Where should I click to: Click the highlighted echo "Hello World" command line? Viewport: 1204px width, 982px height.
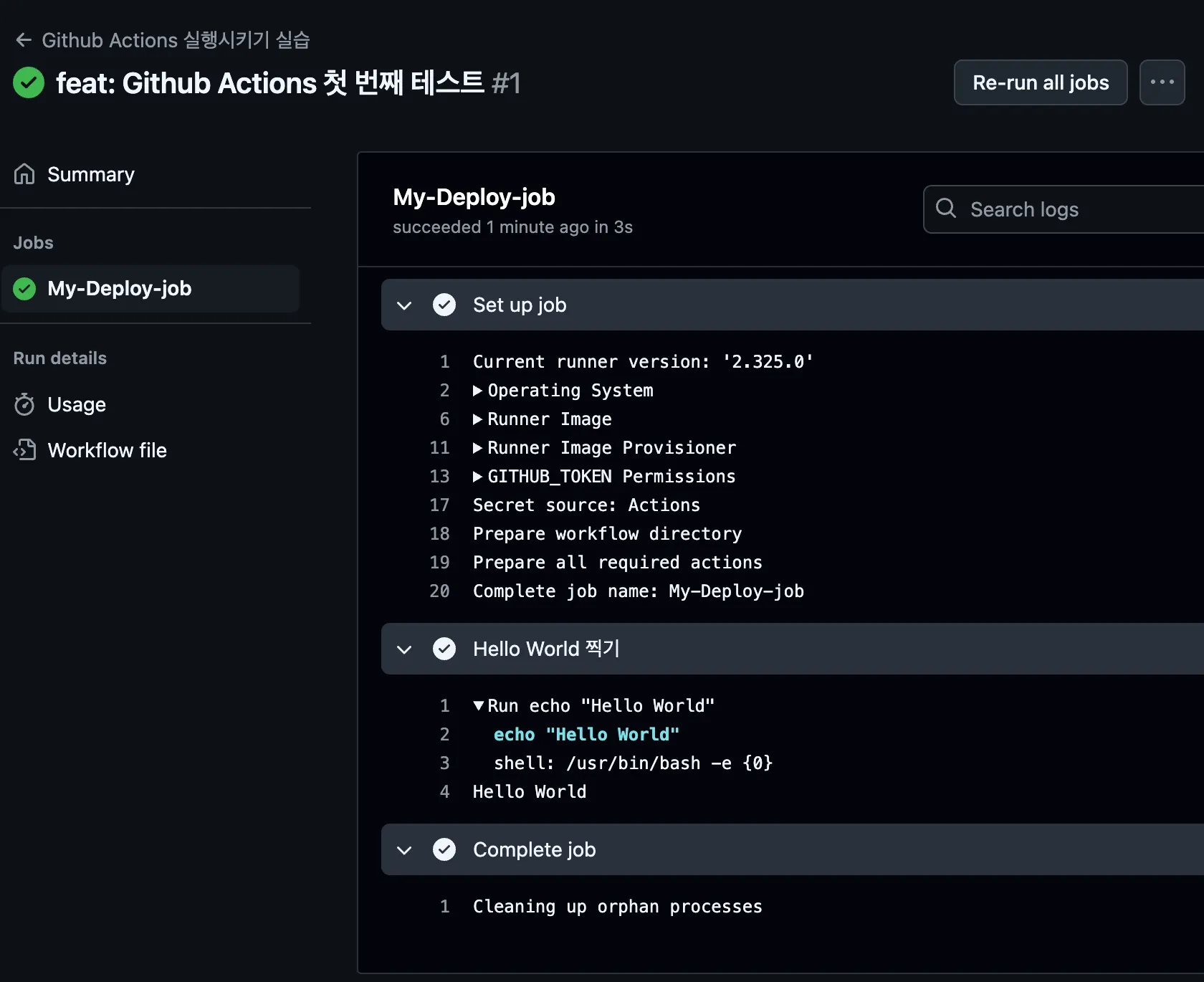(586, 735)
